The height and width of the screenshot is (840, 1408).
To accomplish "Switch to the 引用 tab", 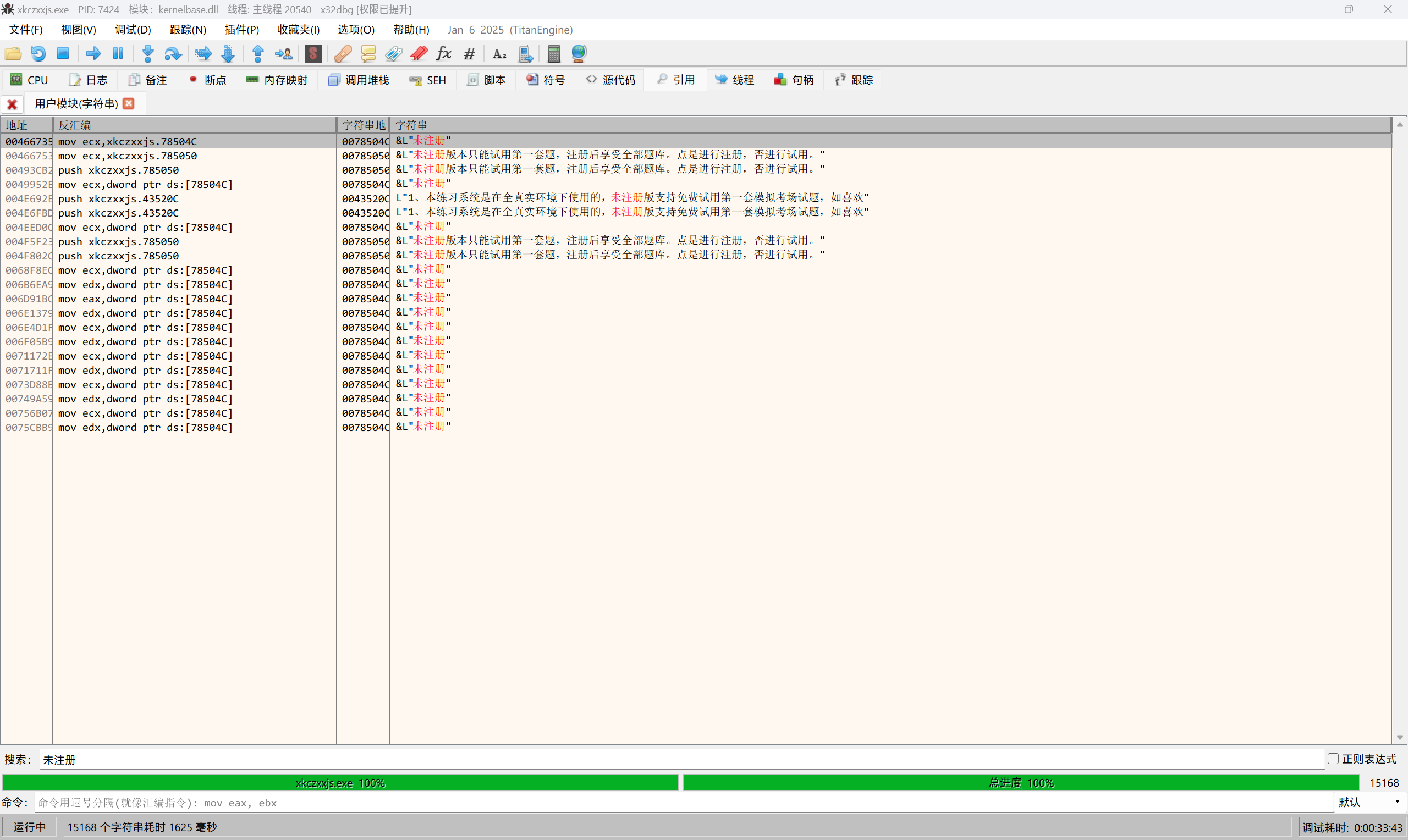I will (675, 80).
